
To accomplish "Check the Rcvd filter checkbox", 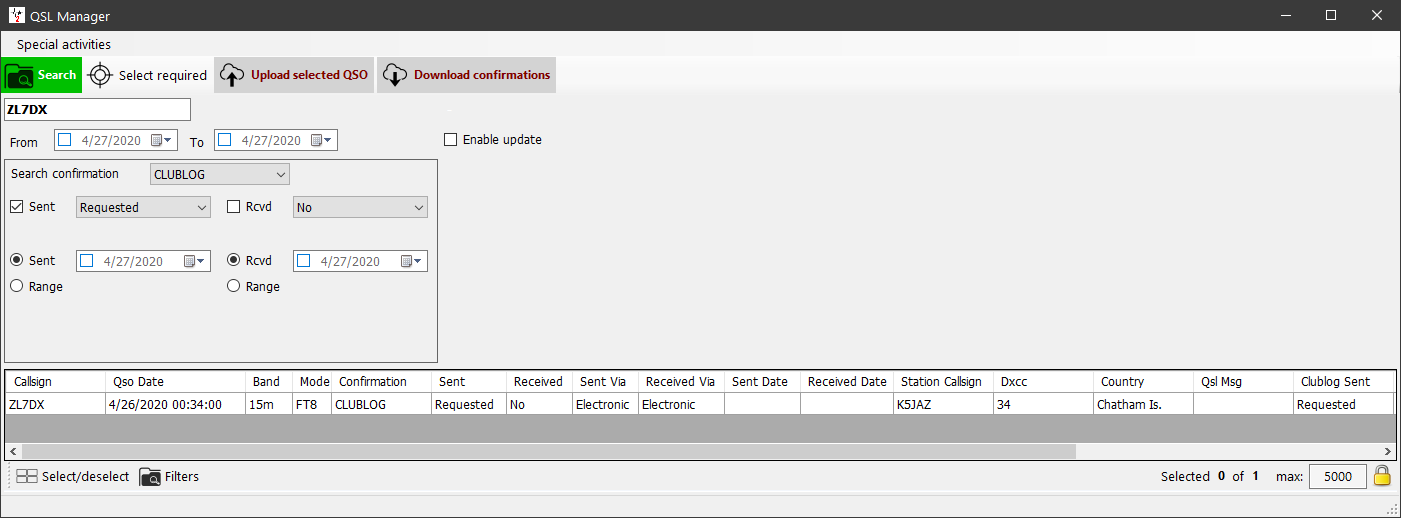I will pos(234,207).
